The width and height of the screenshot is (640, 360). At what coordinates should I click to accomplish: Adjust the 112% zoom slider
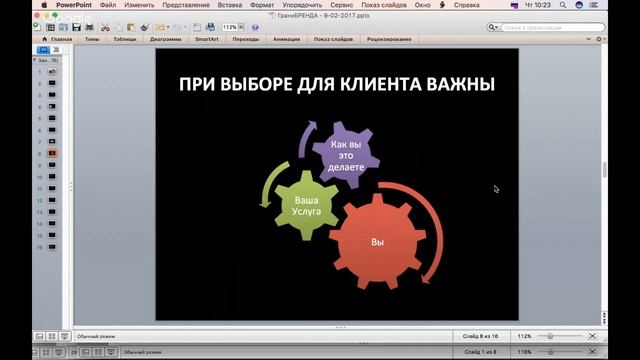tap(550, 336)
